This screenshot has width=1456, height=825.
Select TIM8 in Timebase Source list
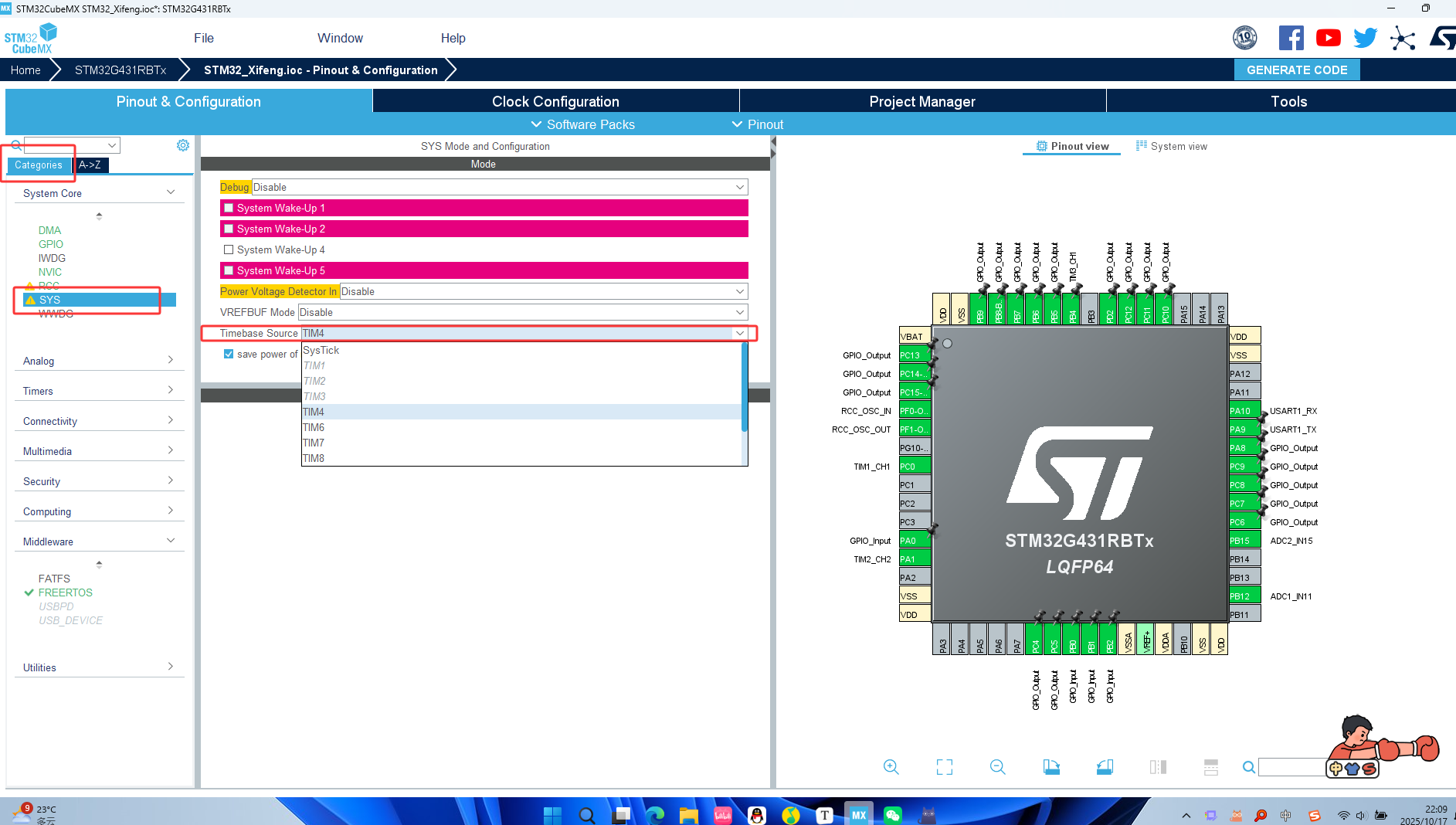tap(521, 458)
